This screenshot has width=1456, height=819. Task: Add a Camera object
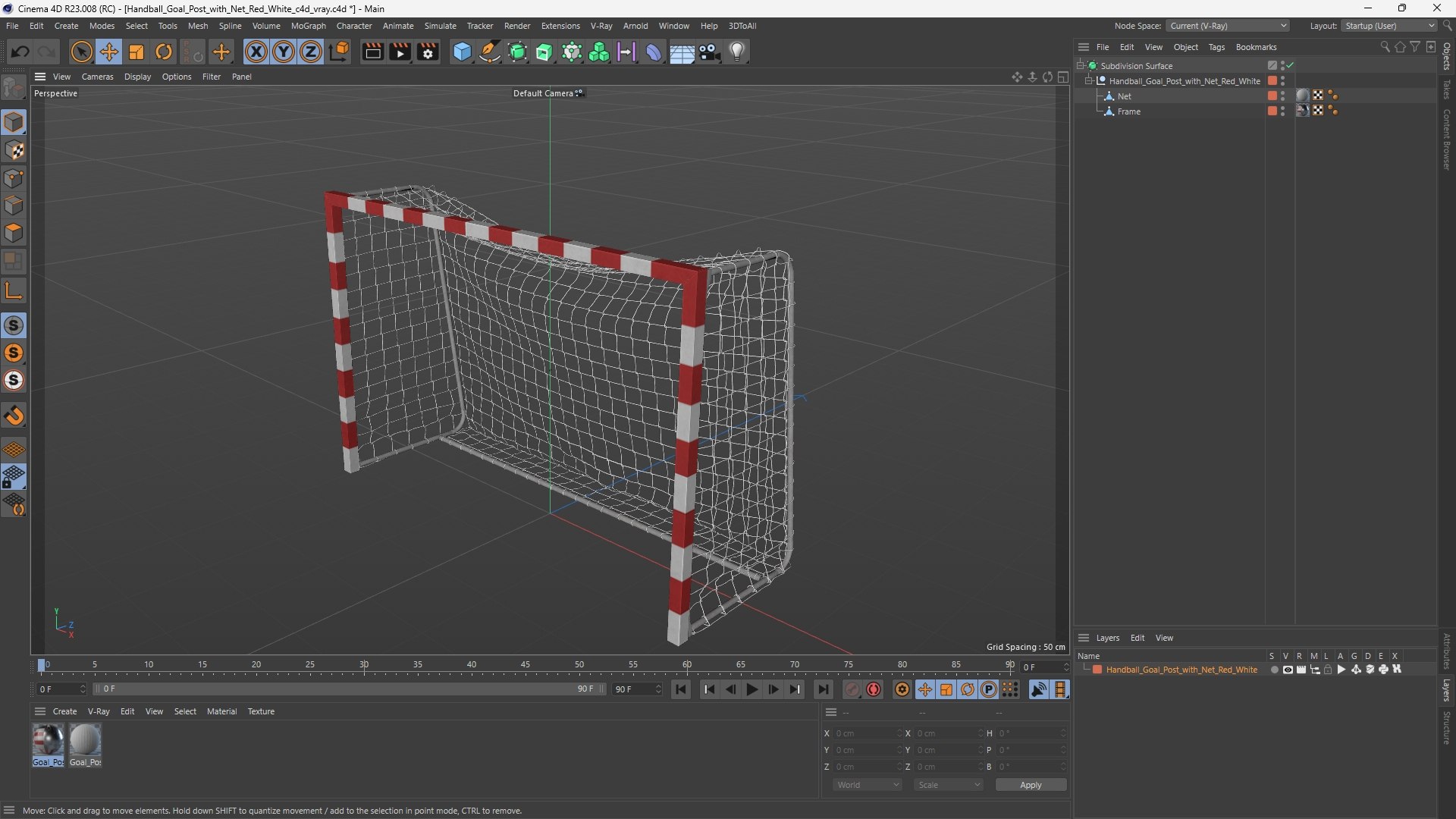[x=710, y=52]
